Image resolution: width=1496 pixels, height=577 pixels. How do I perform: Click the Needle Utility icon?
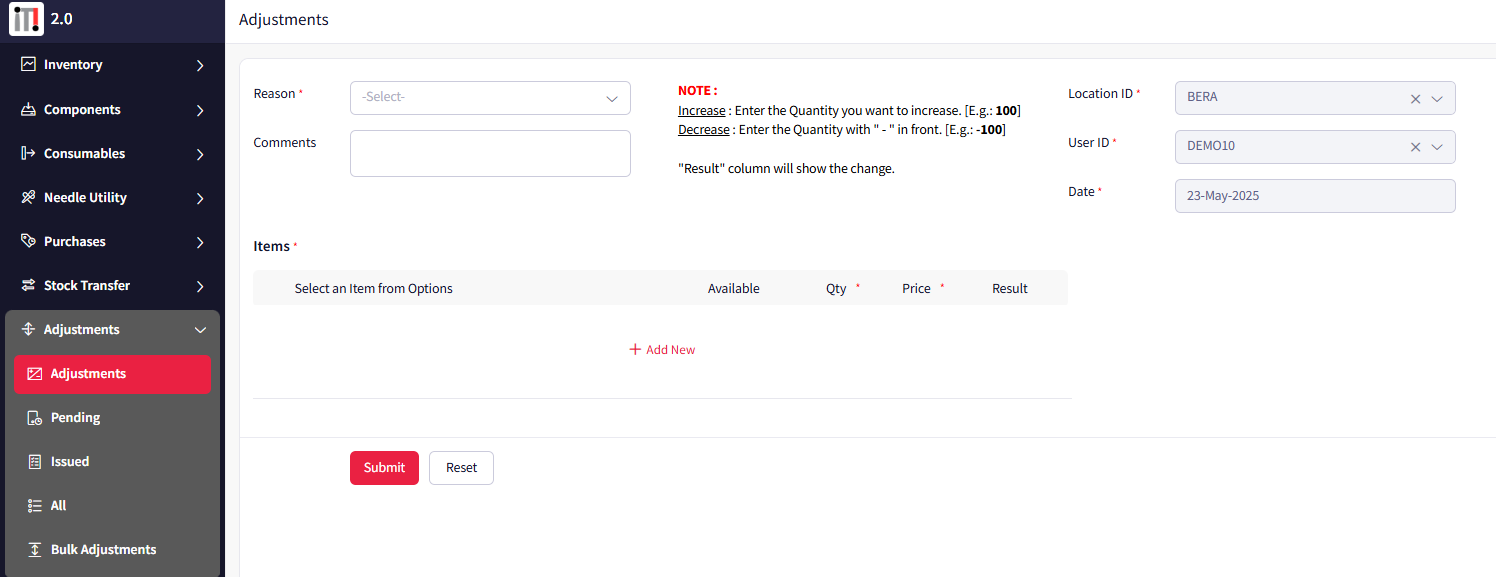pyautogui.click(x=29, y=198)
